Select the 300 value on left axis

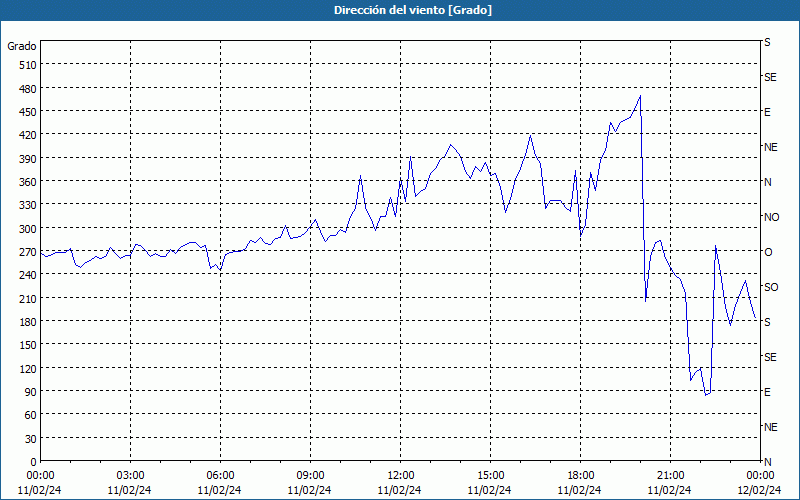click(28, 229)
